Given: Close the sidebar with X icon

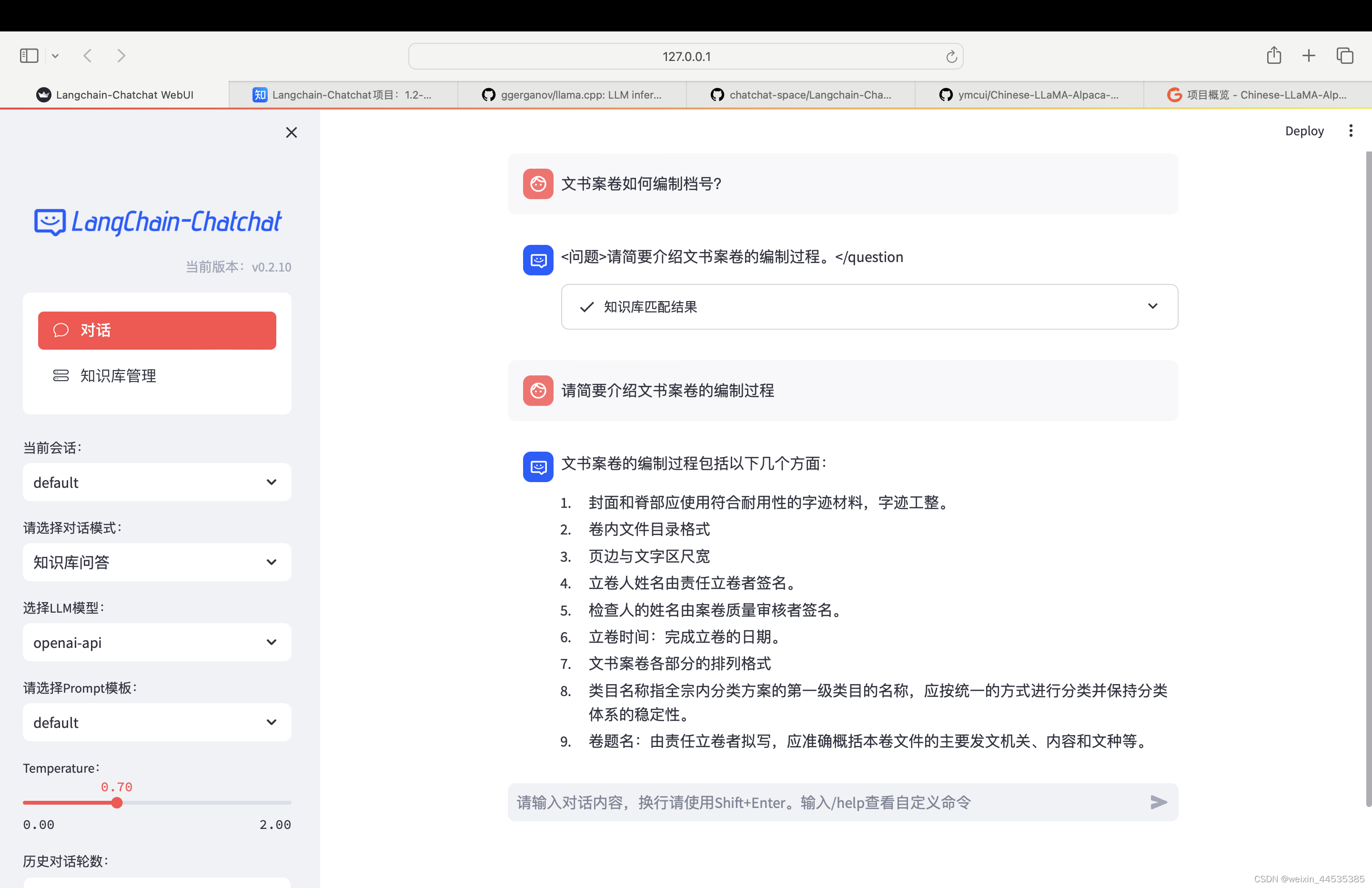Looking at the screenshot, I should 292,132.
